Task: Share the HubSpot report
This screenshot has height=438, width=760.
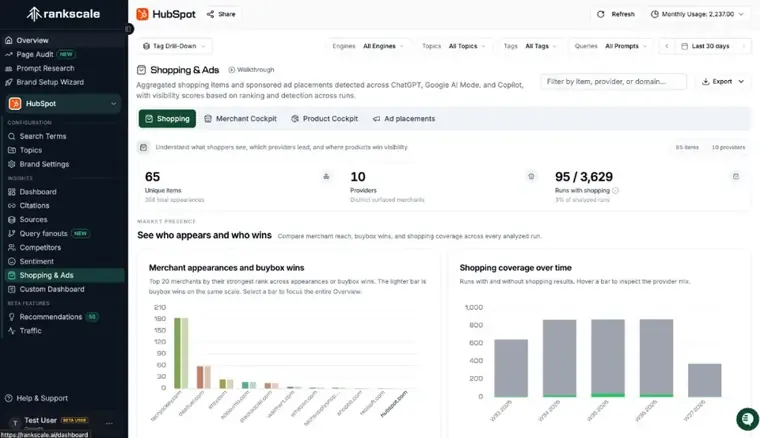Action: pos(221,14)
